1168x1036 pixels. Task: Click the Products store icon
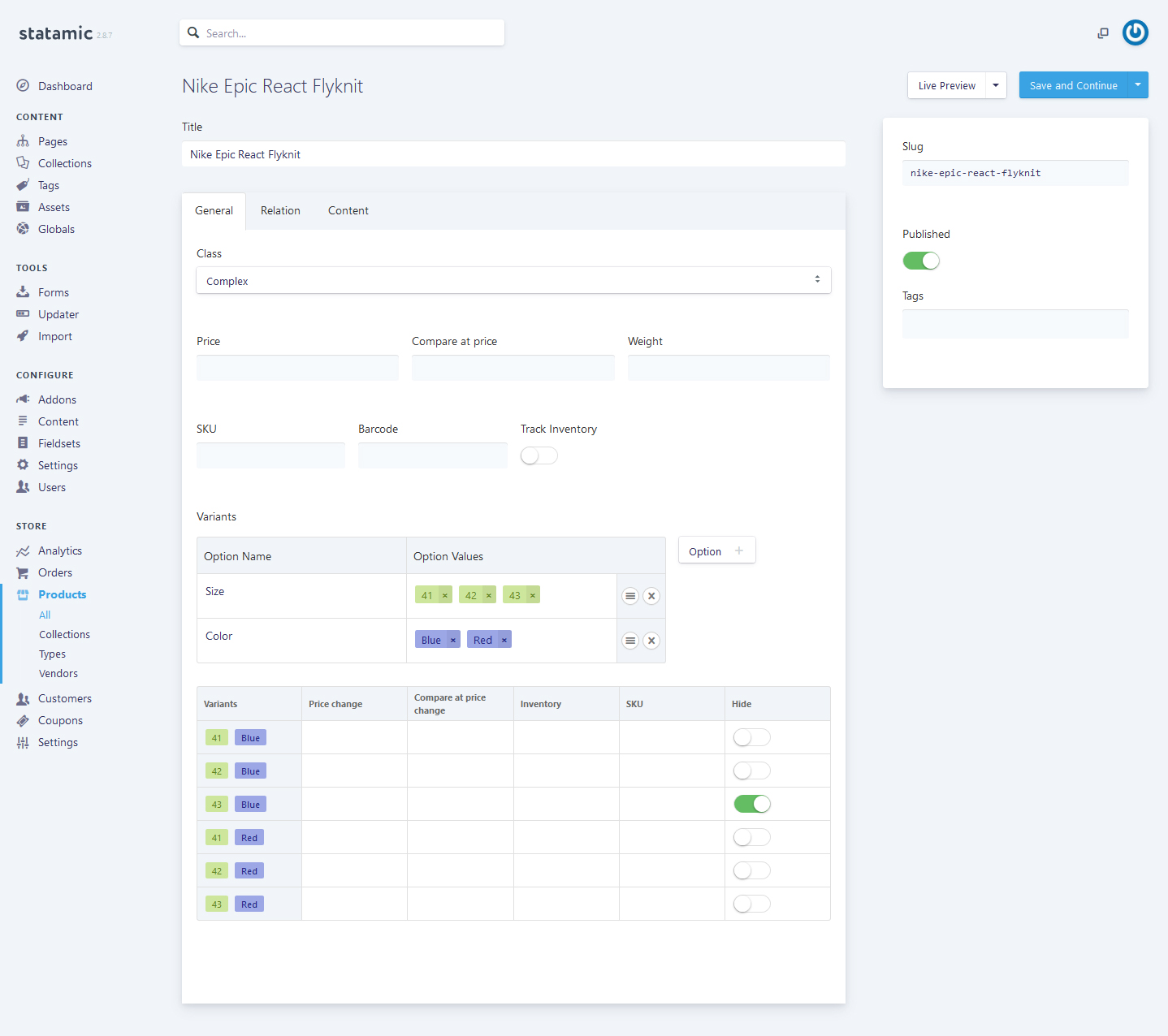point(23,594)
